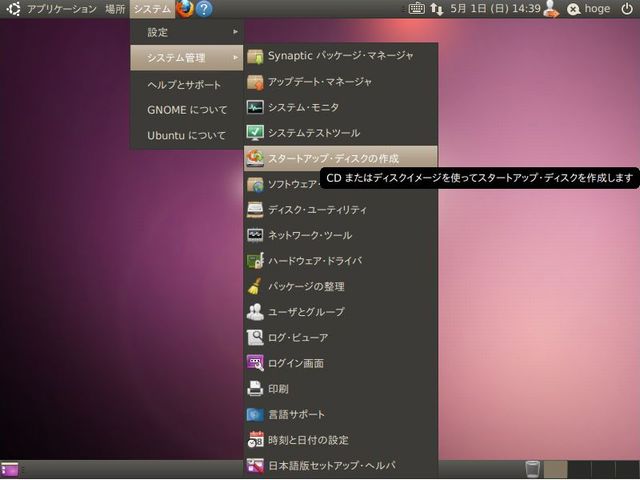Click the network connection arrows icon

(x=436, y=9)
